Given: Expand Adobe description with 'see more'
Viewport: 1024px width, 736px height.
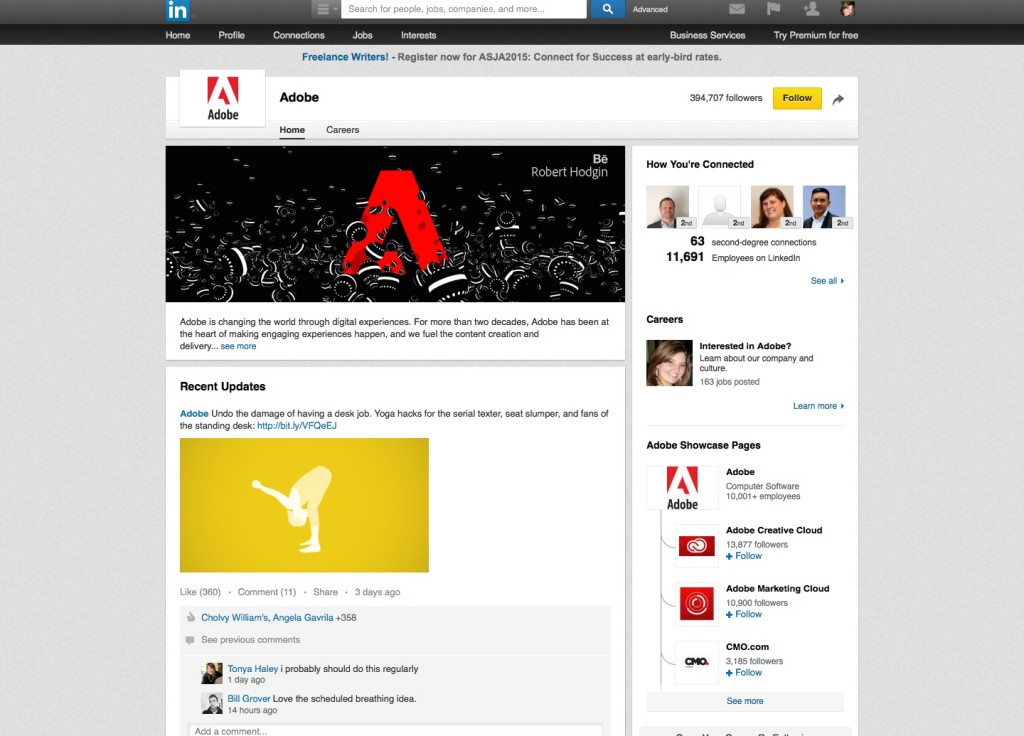Looking at the screenshot, I should pyautogui.click(x=238, y=346).
